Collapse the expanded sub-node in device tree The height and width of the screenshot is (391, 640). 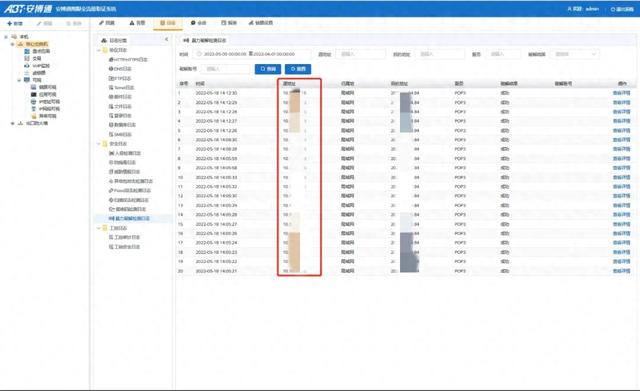coord(19,80)
